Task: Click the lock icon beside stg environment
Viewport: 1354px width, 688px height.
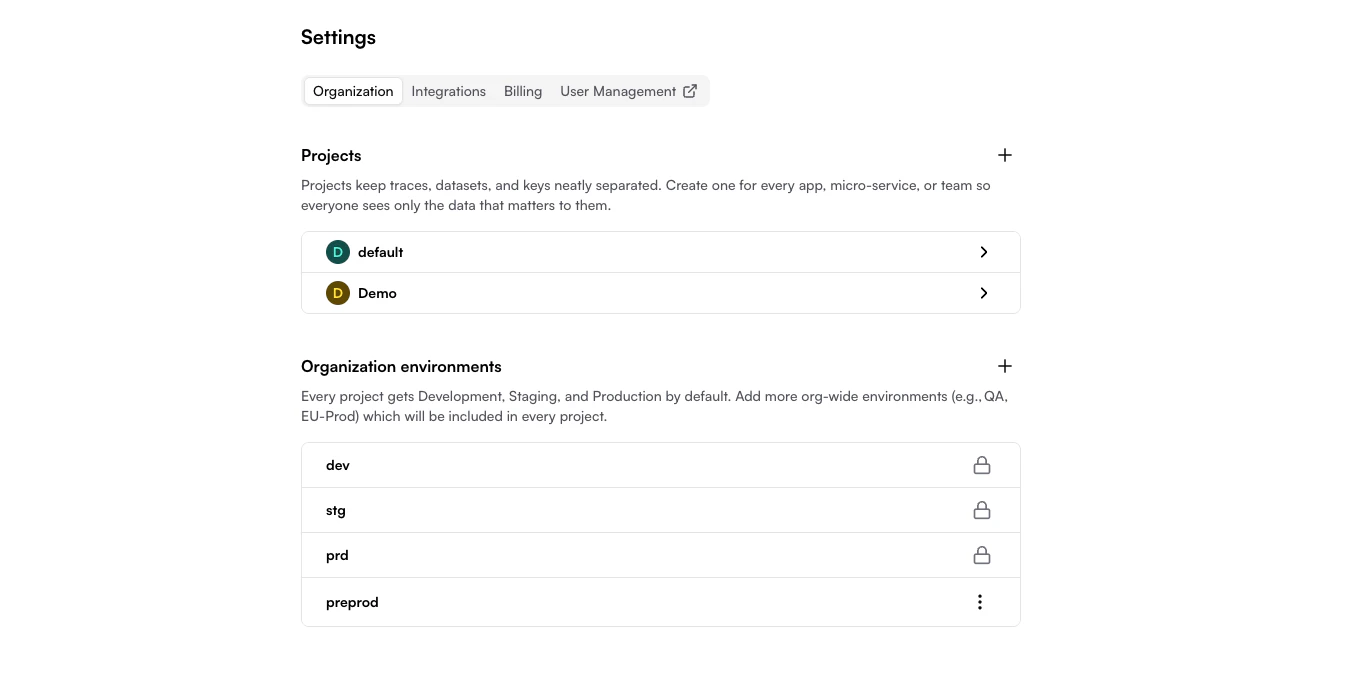Action: click(982, 510)
